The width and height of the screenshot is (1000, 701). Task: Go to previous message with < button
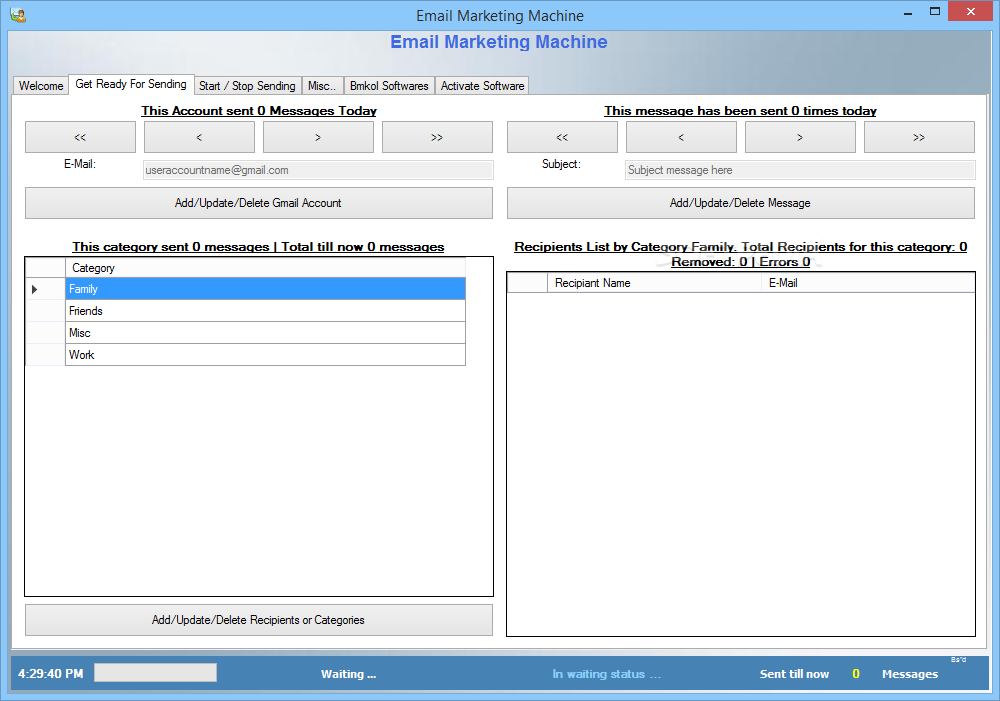coord(681,137)
